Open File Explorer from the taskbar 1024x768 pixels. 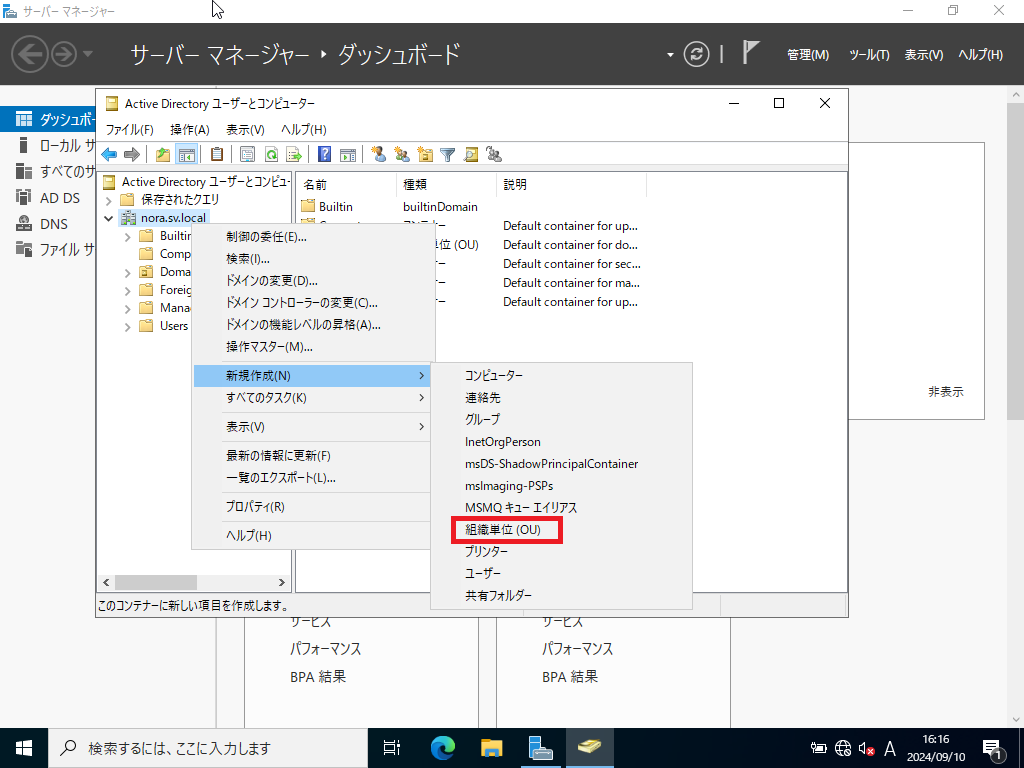coord(492,748)
